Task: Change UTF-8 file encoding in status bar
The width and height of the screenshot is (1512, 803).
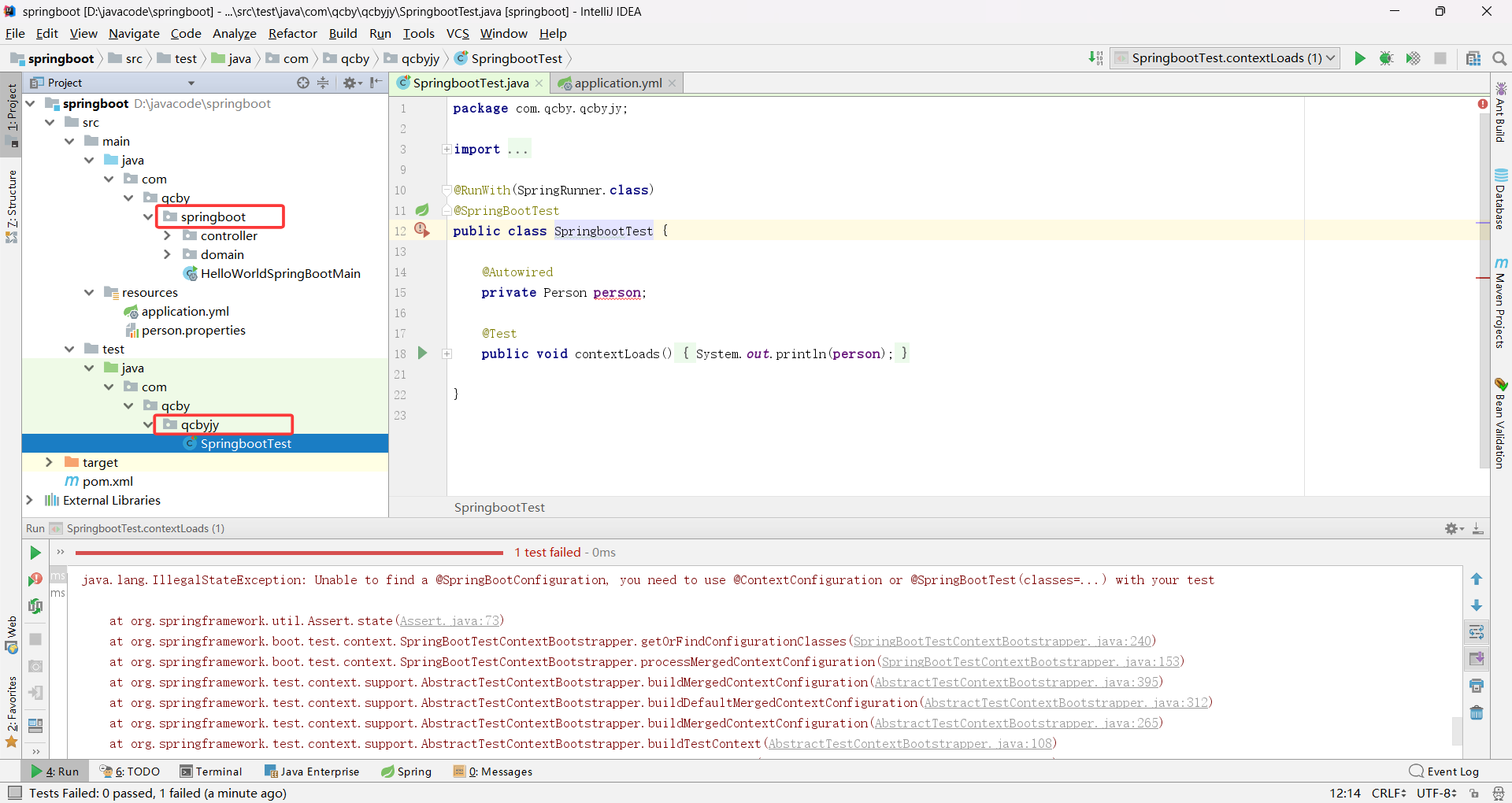Action: coord(1437,793)
